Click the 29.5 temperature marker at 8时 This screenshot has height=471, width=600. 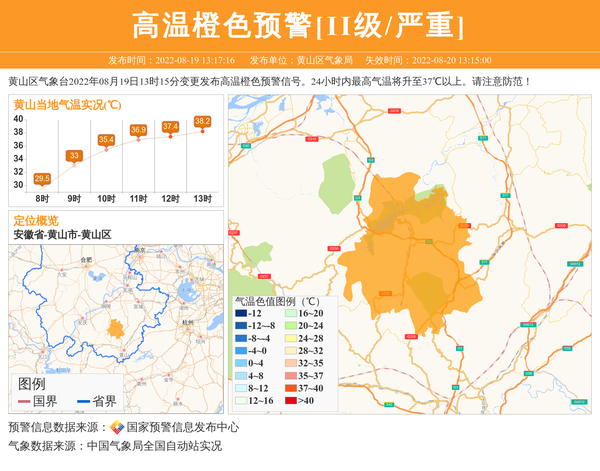[x=42, y=179]
